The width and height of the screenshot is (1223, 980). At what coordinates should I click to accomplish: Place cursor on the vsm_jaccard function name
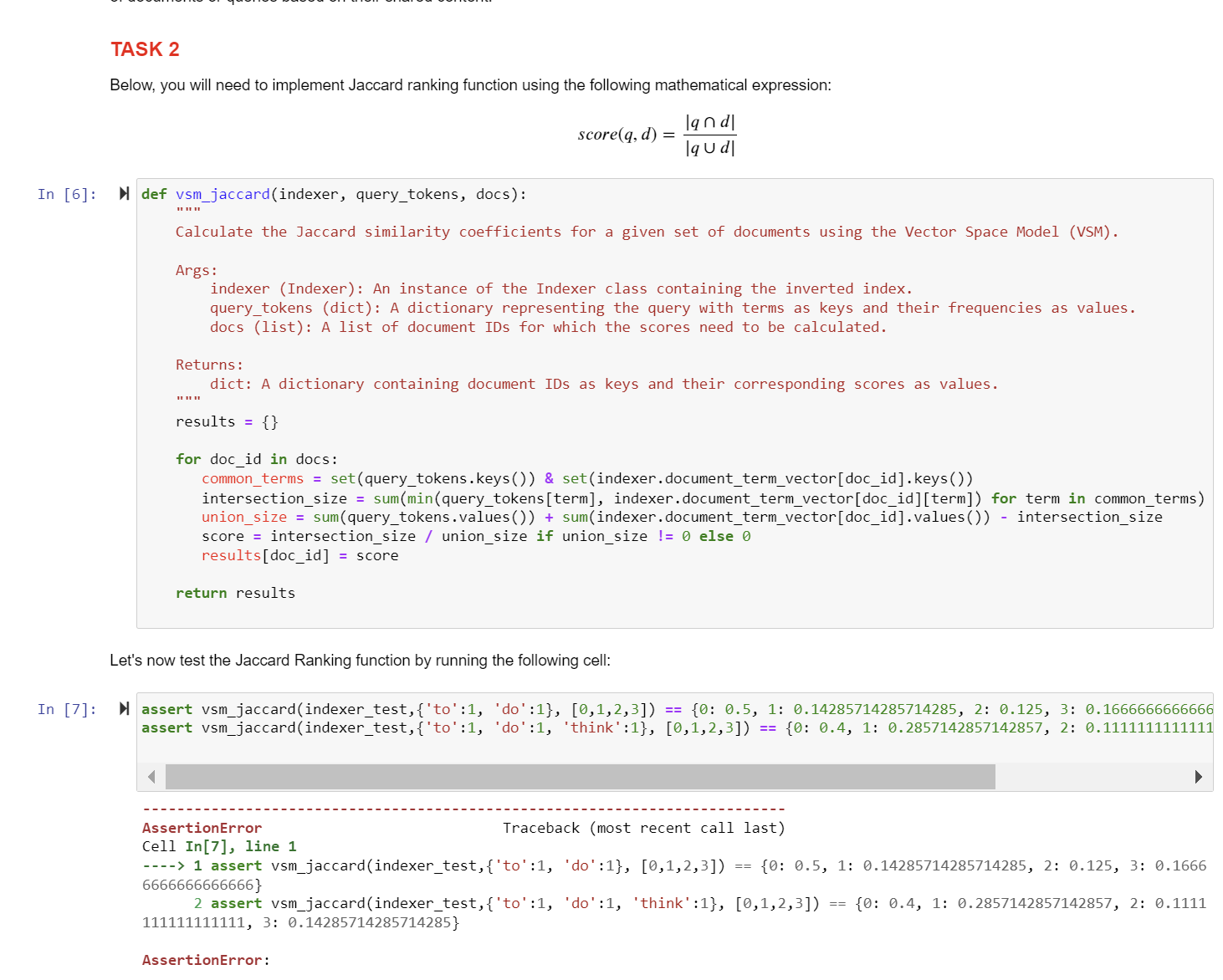(x=222, y=193)
